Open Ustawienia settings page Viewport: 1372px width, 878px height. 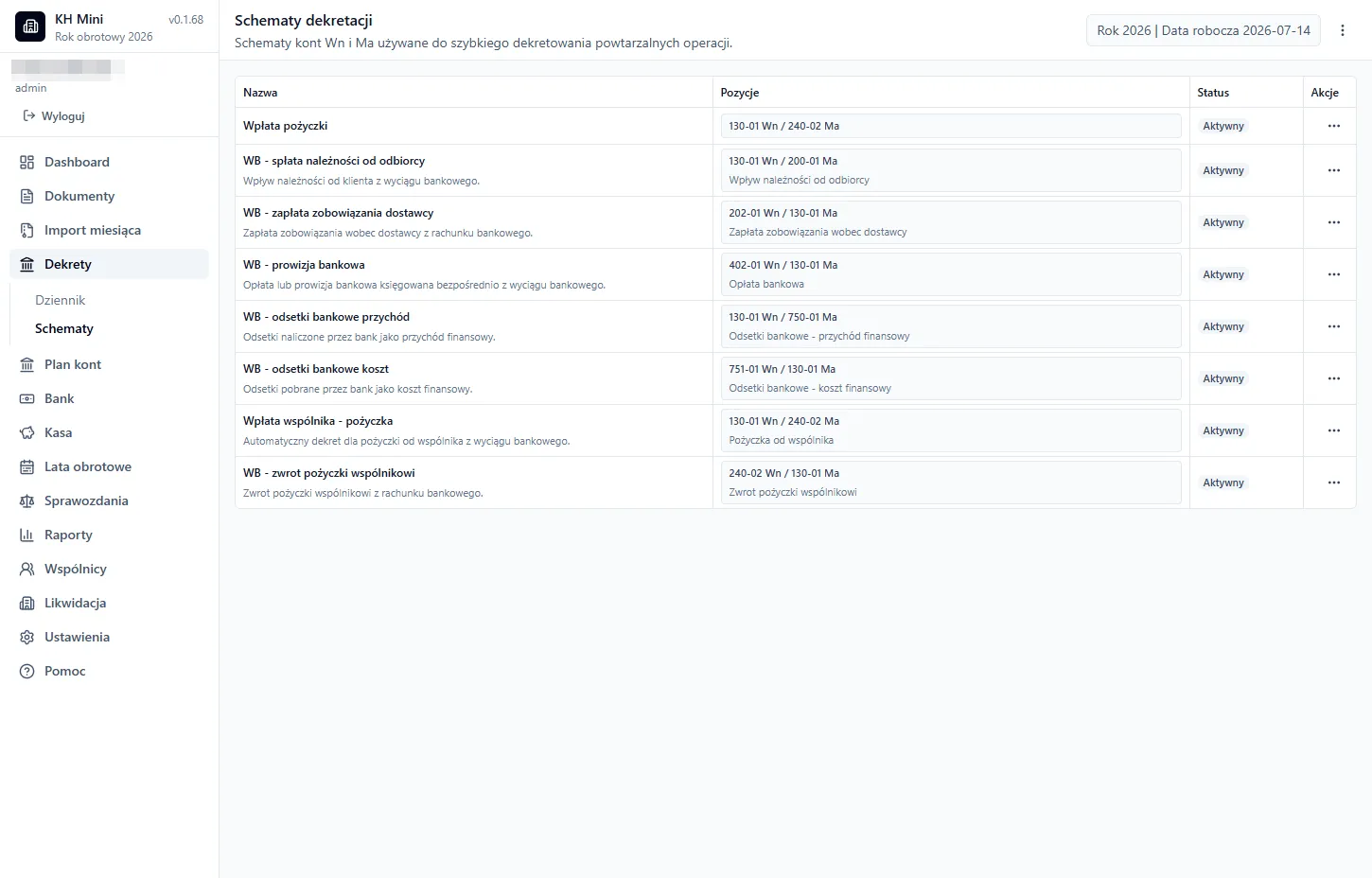point(109,637)
